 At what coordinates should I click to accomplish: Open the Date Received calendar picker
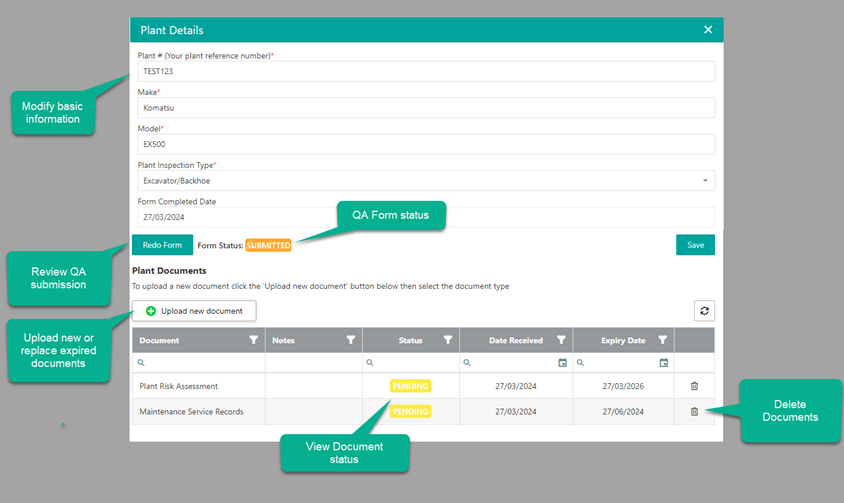562,362
